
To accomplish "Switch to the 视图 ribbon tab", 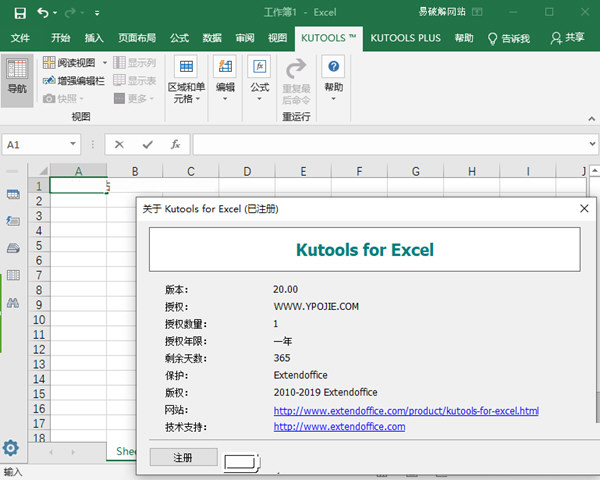I will pyautogui.click(x=277, y=38).
